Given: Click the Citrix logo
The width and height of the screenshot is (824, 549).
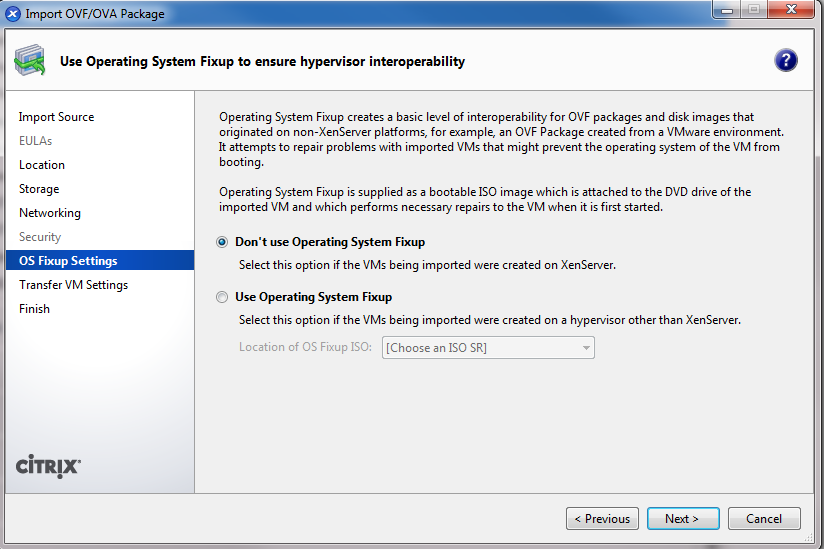Looking at the screenshot, I should click(49, 466).
